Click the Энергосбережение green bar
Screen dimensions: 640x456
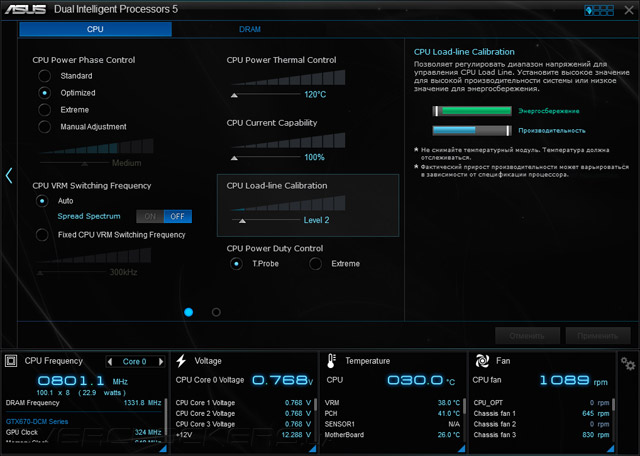(472, 111)
